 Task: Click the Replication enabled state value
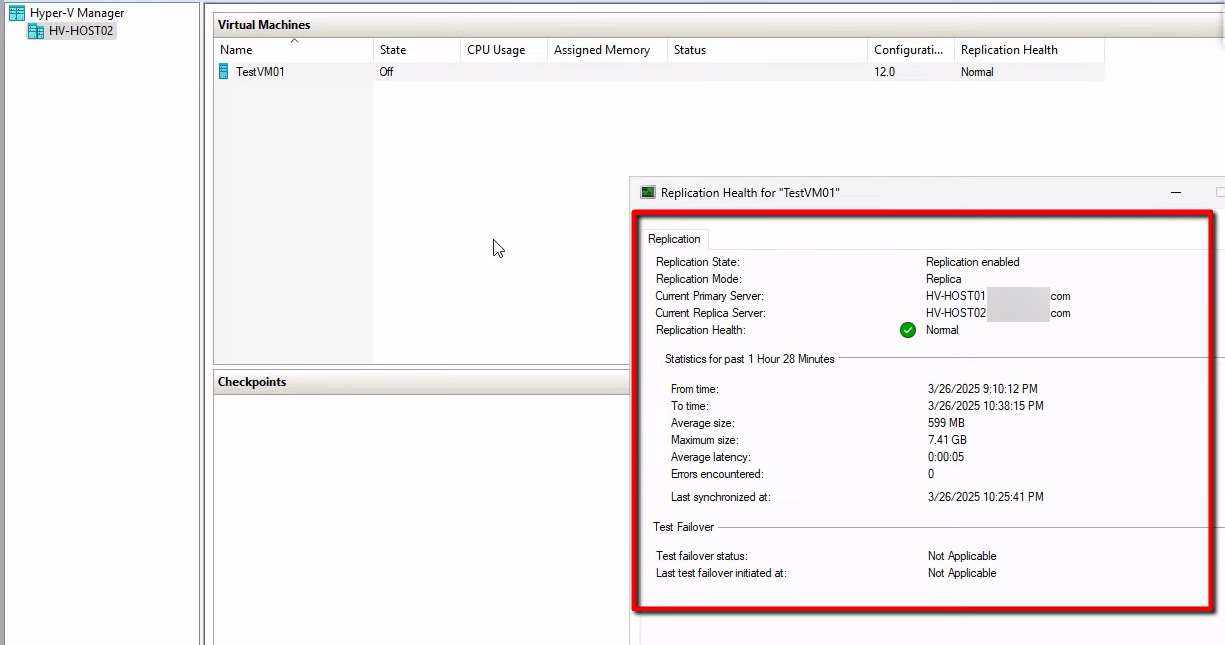(973, 262)
